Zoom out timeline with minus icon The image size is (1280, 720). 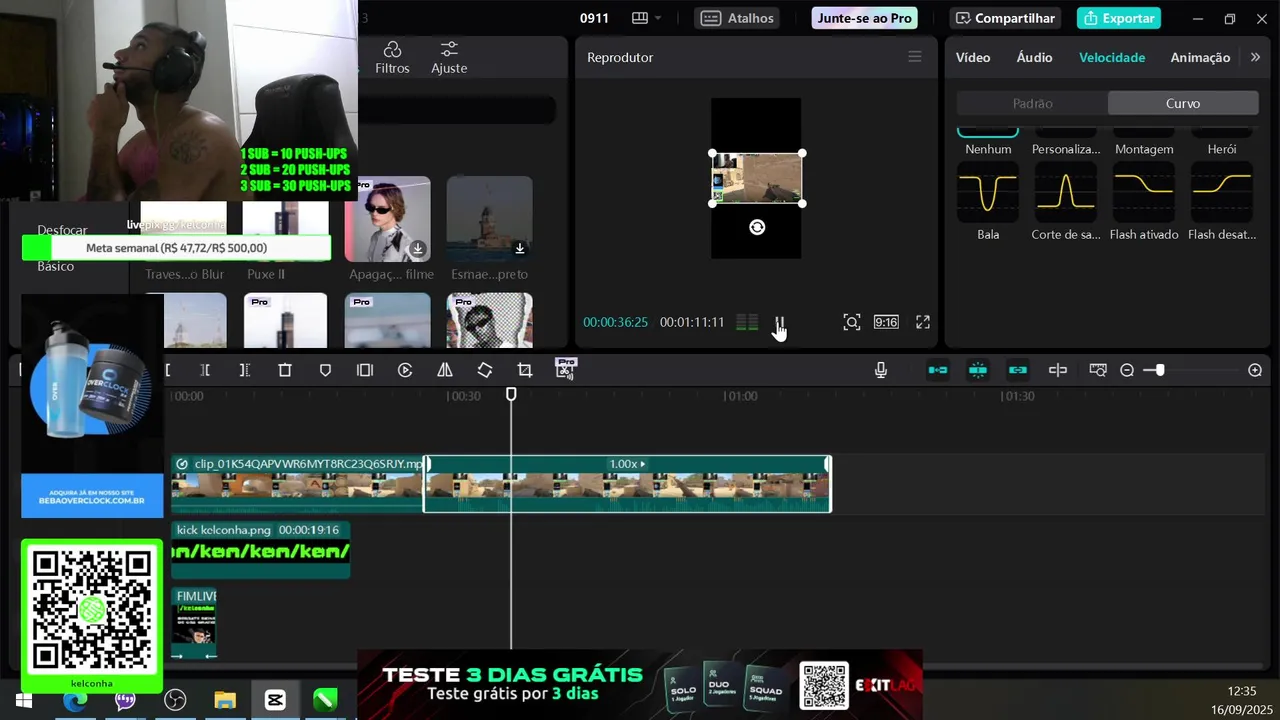click(x=1127, y=370)
